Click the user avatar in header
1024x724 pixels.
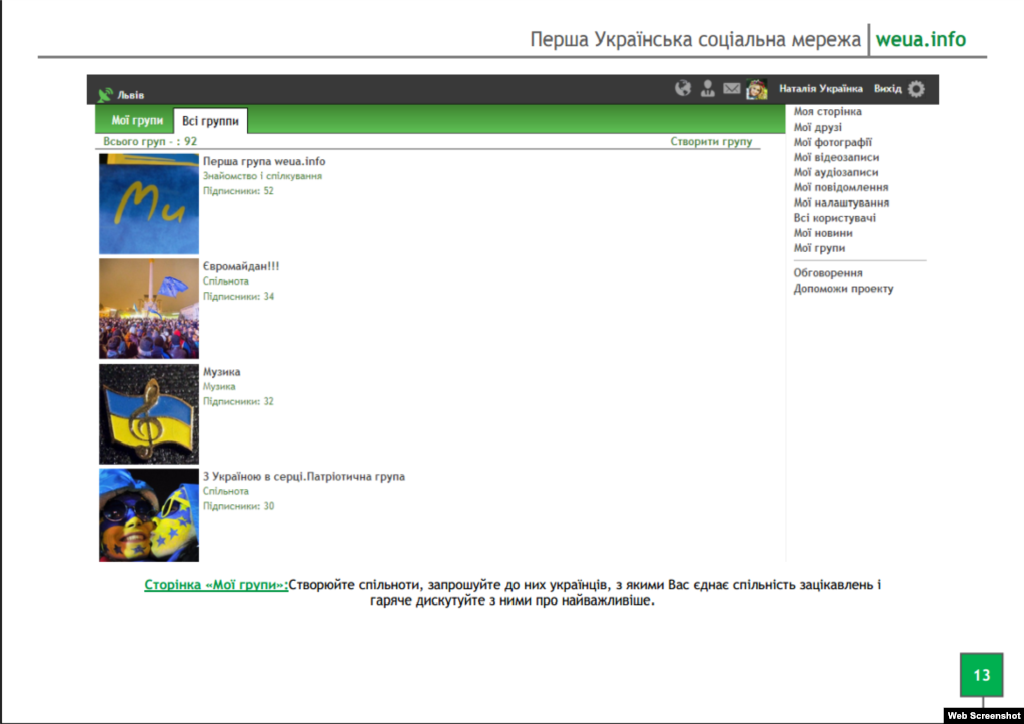(x=757, y=89)
